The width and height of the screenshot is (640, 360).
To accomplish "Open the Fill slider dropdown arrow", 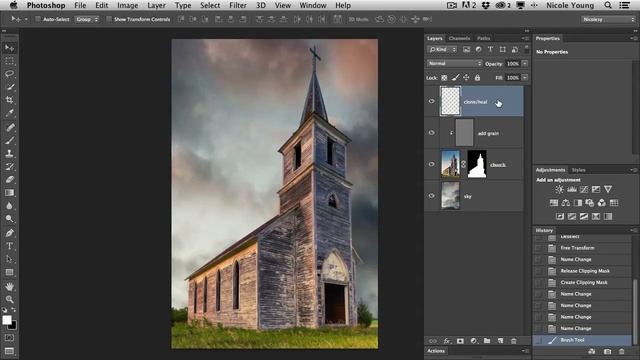I will click(525, 78).
